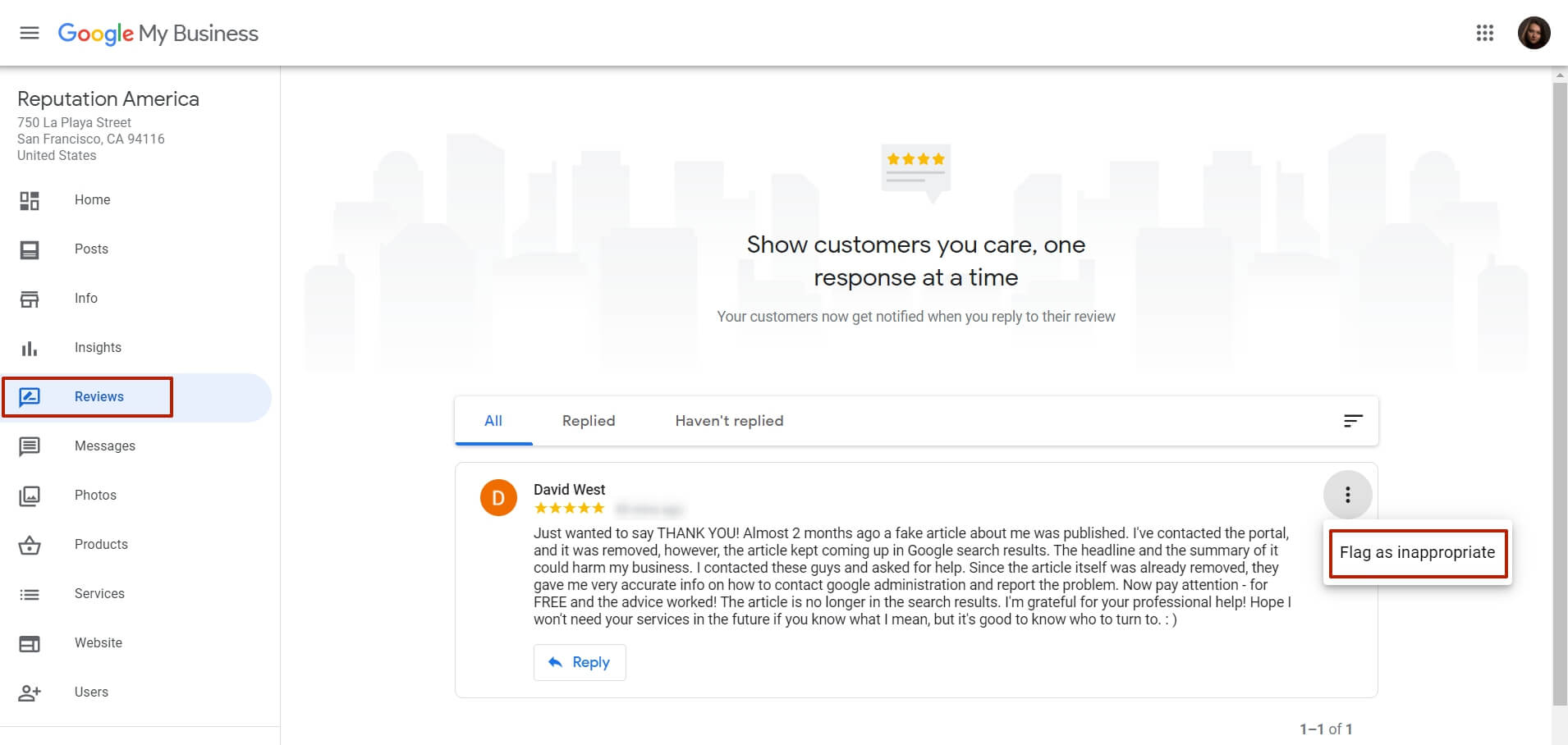
Task: Open the Messages section
Action: [135, 446]
